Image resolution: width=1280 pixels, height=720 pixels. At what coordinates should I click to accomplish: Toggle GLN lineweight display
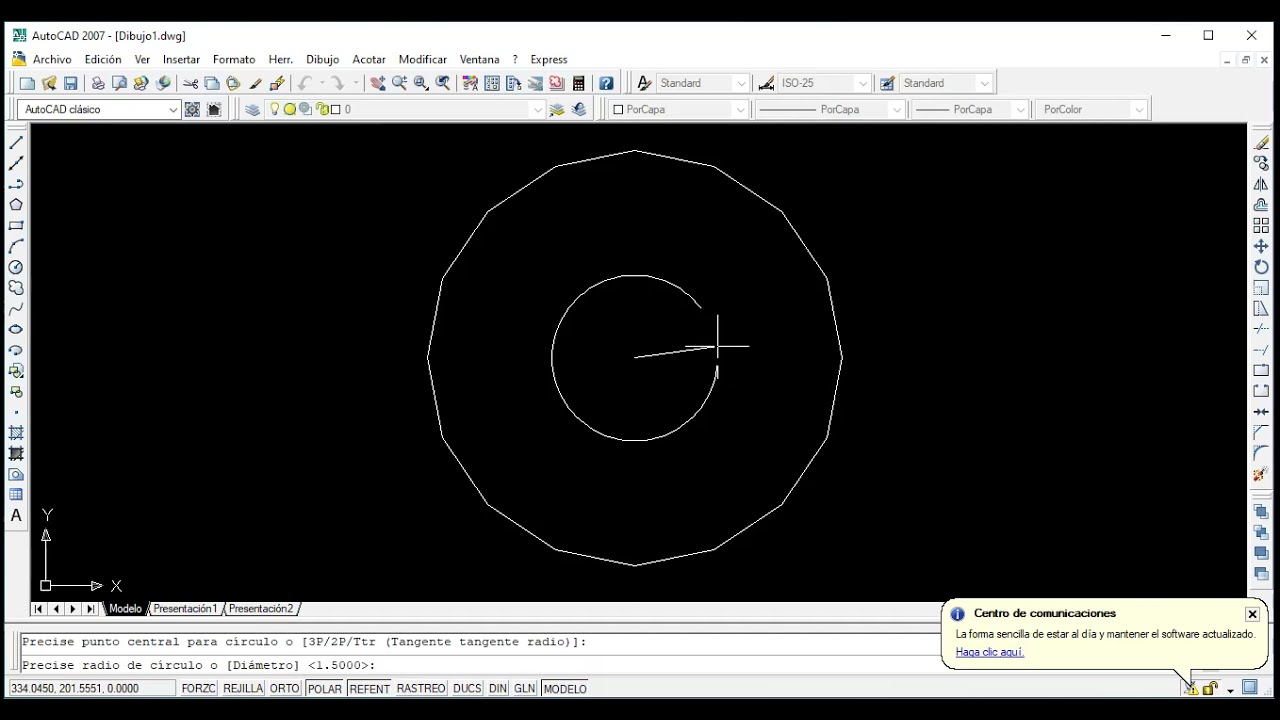click(x=525, y=688)
